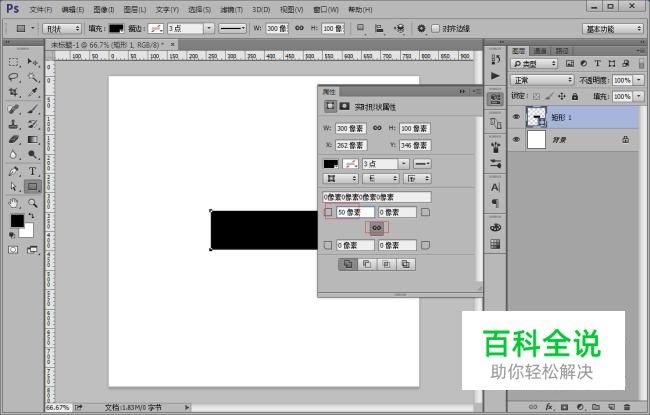This screenshot has height=415, width=650.
Task: Switch to the 通道 tab
Action: point(541,50)
